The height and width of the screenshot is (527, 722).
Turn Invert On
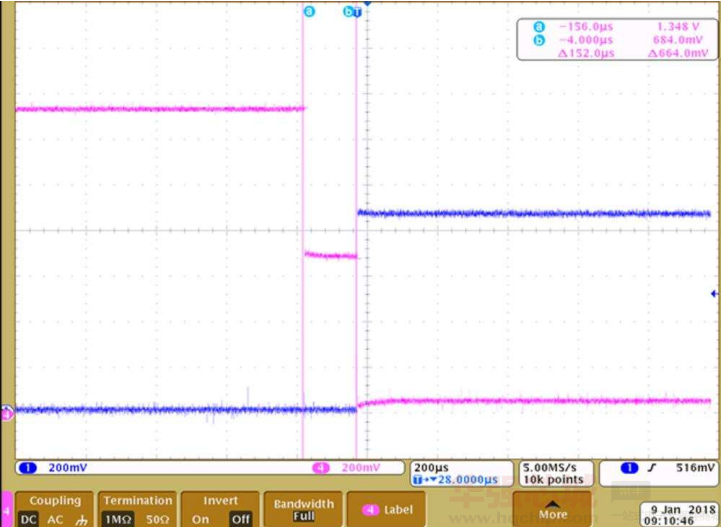coord(201,519)
